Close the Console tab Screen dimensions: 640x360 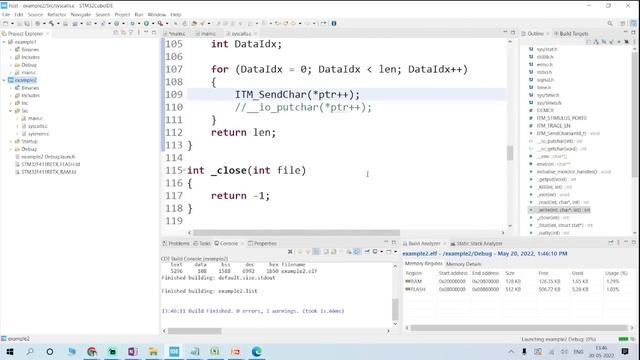pyautogui.click(x=242, y=243)
